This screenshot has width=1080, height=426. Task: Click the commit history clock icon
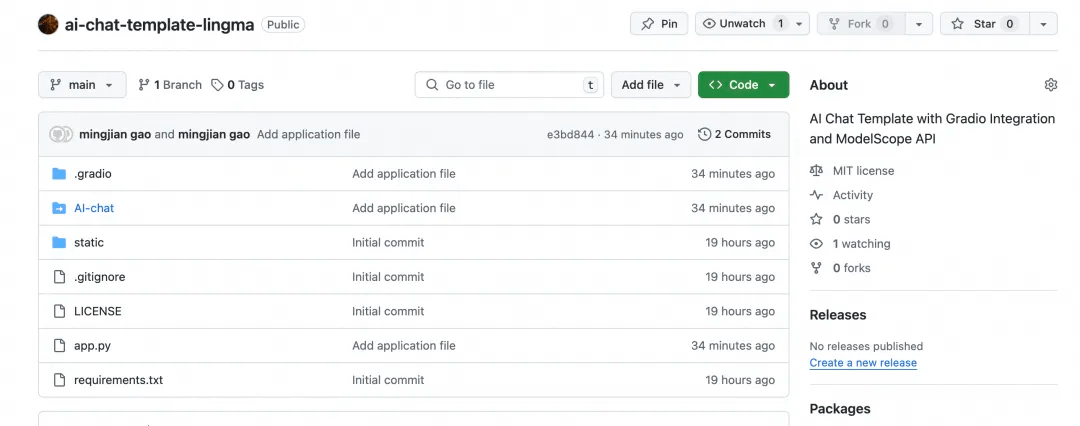(x=704, y=134)
